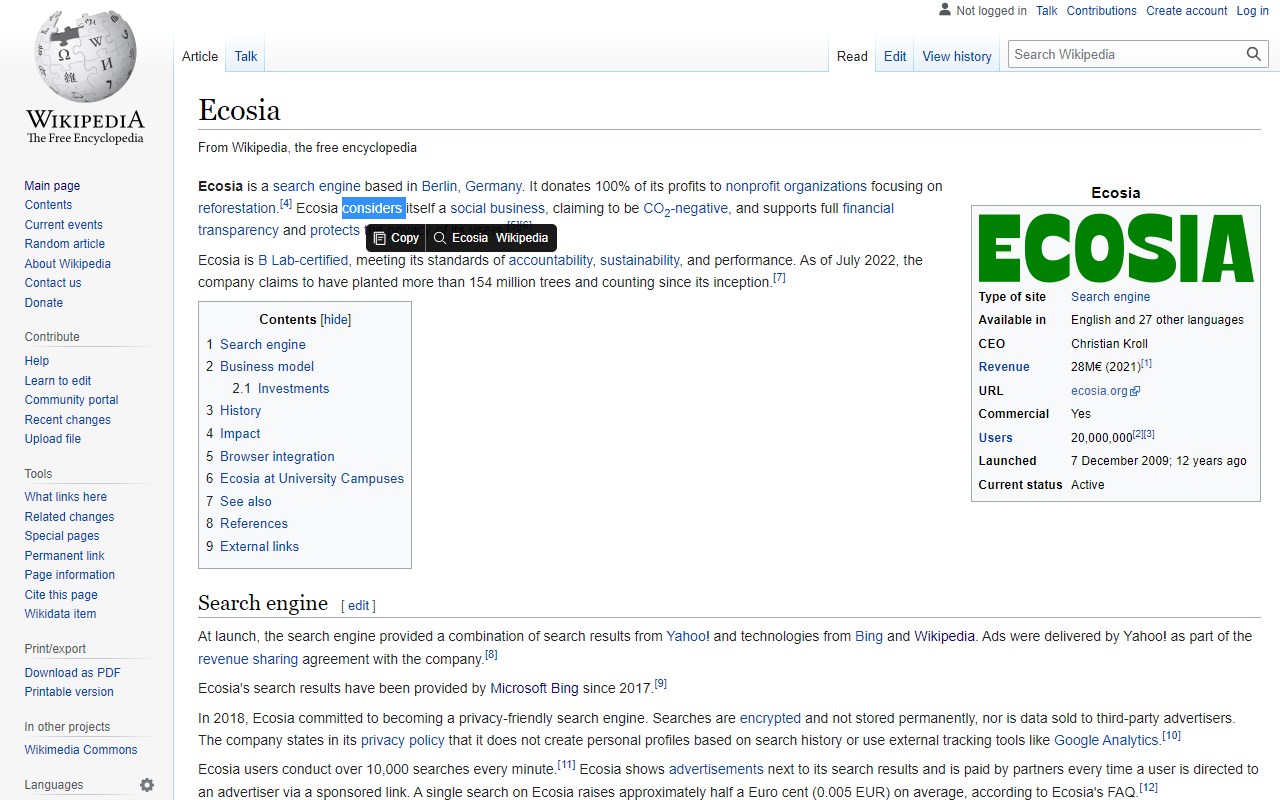Click the Copy button in the selection popup
The image size is (1280, 800).
click(396, 238)
